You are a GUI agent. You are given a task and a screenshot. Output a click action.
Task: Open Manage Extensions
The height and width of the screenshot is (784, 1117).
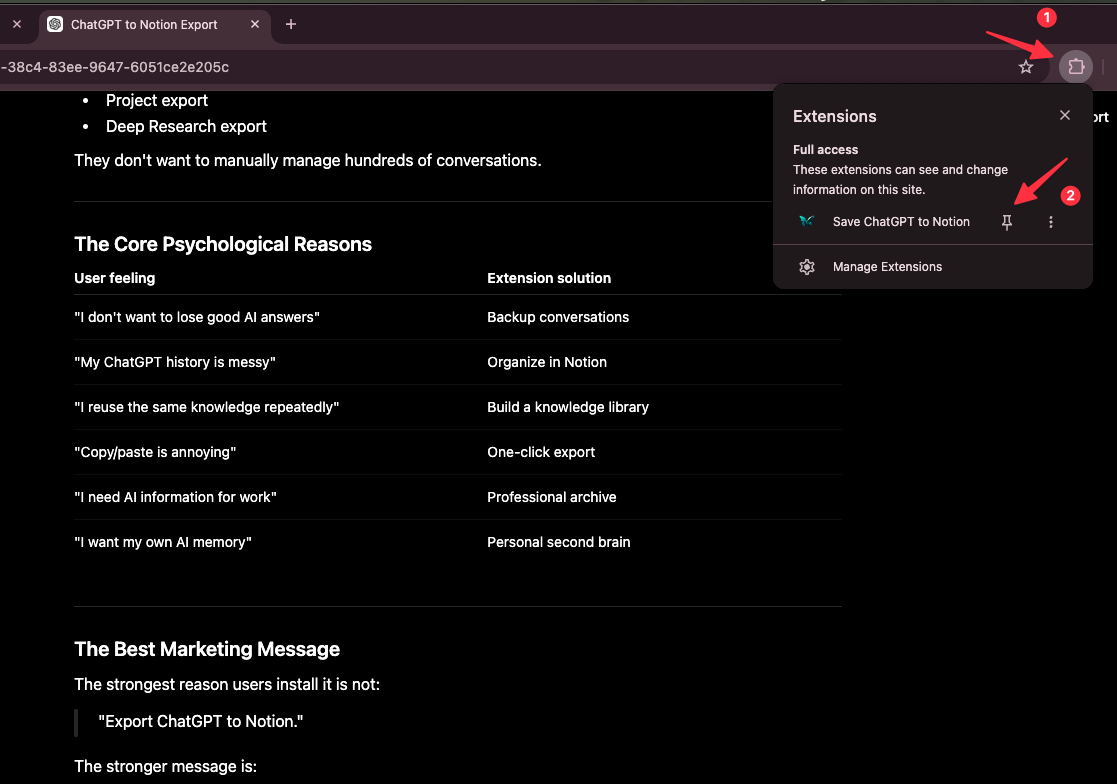(887, 267)
